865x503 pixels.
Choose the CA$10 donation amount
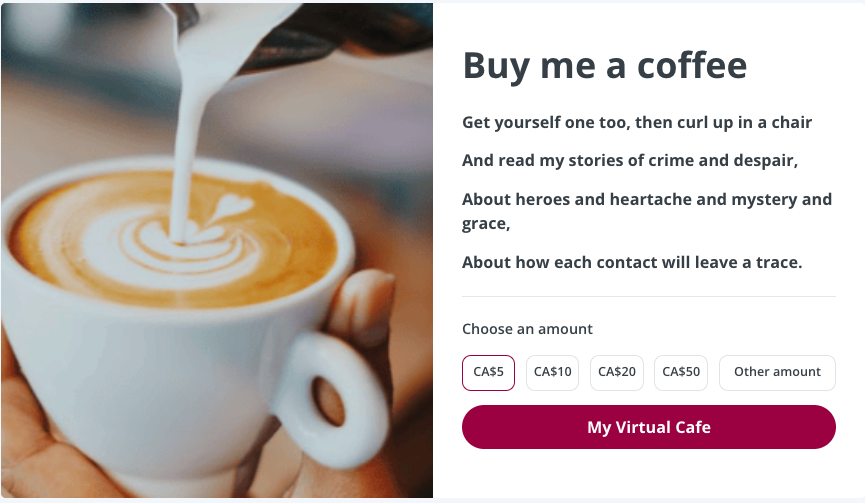pos(552,373)
